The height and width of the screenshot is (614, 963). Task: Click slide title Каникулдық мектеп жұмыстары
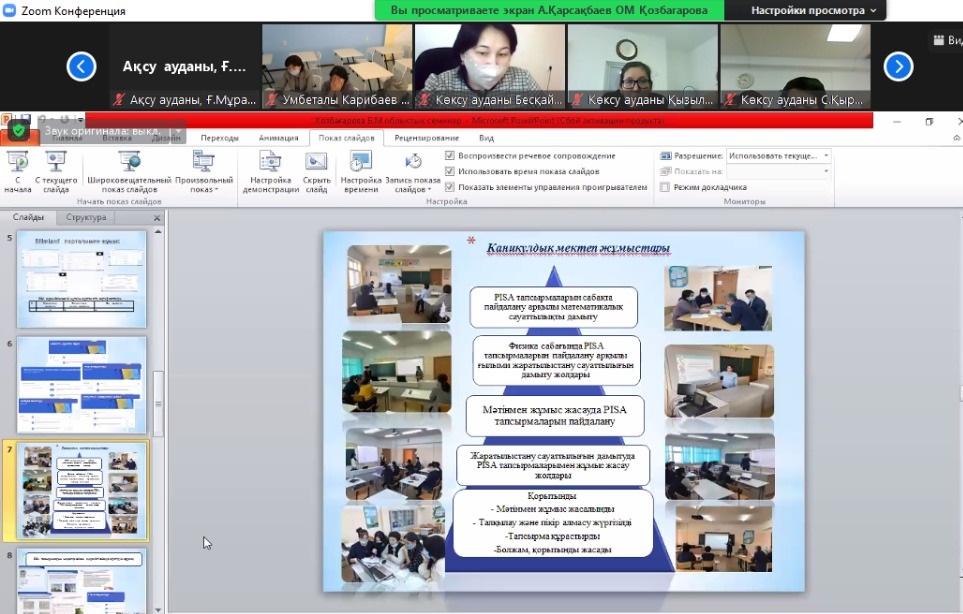click(x=579, y=248)
